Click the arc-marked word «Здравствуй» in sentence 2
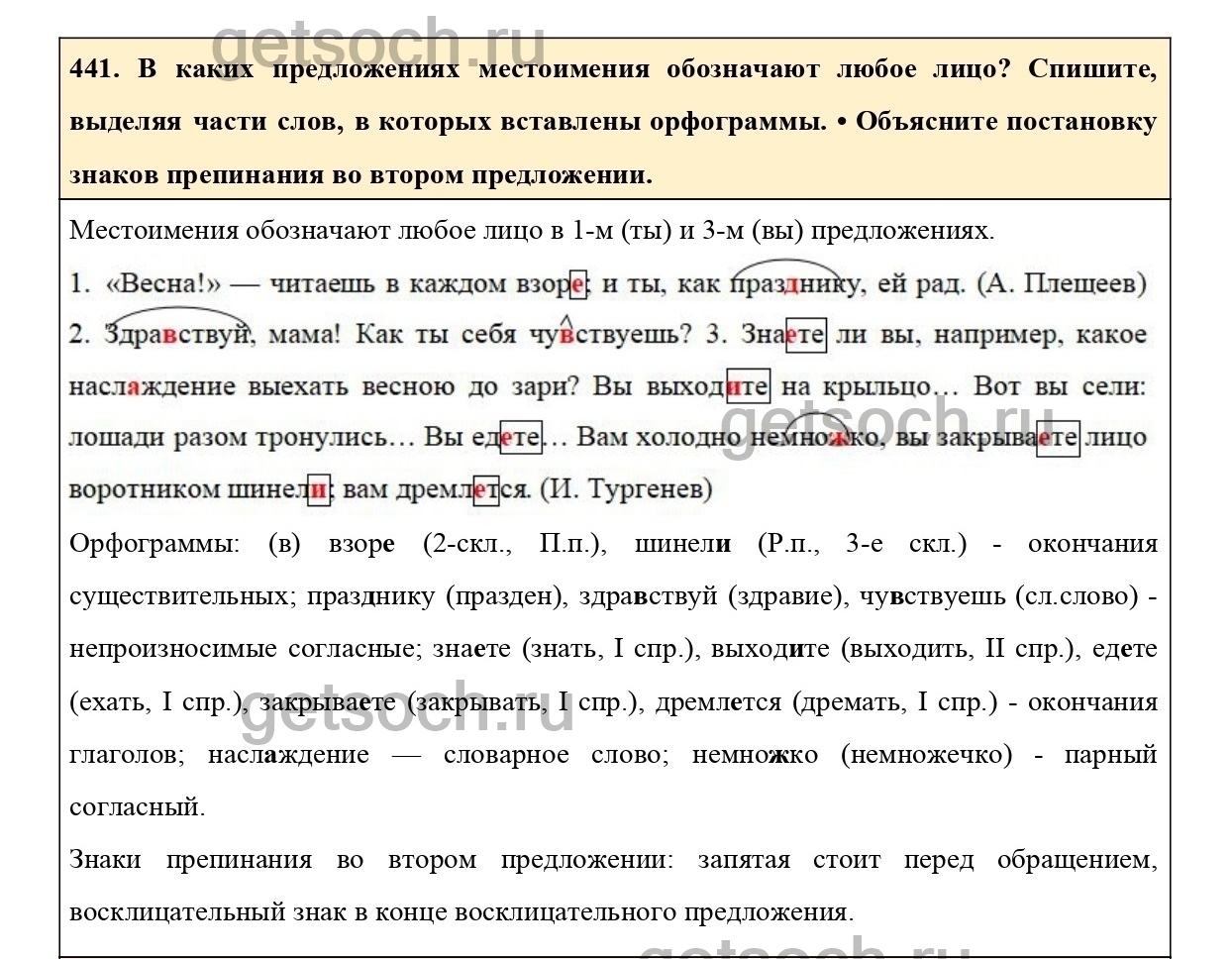This screenshot has width=1232, height=959. tap(177, 334)
